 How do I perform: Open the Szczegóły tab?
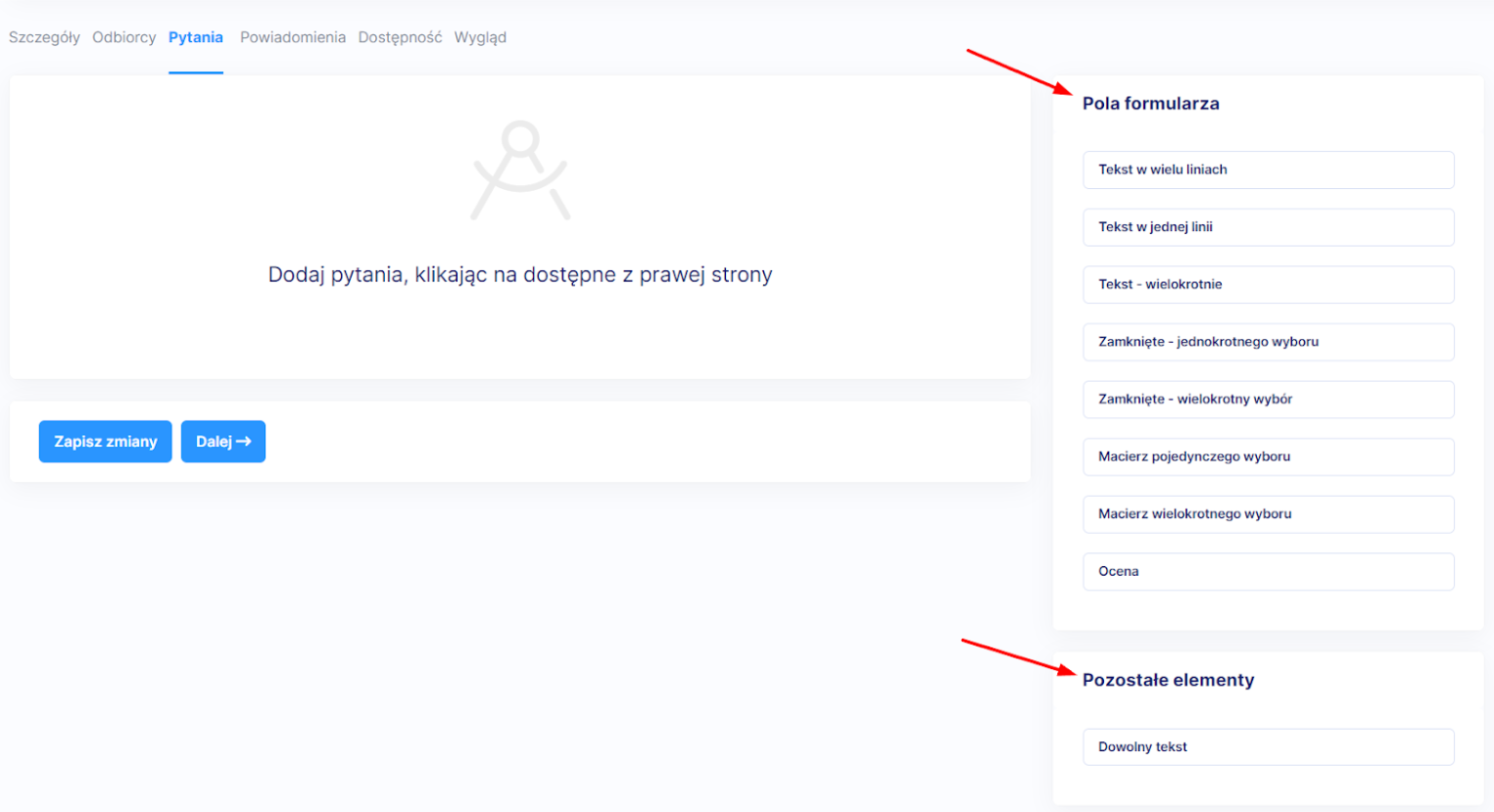[44, 37]
